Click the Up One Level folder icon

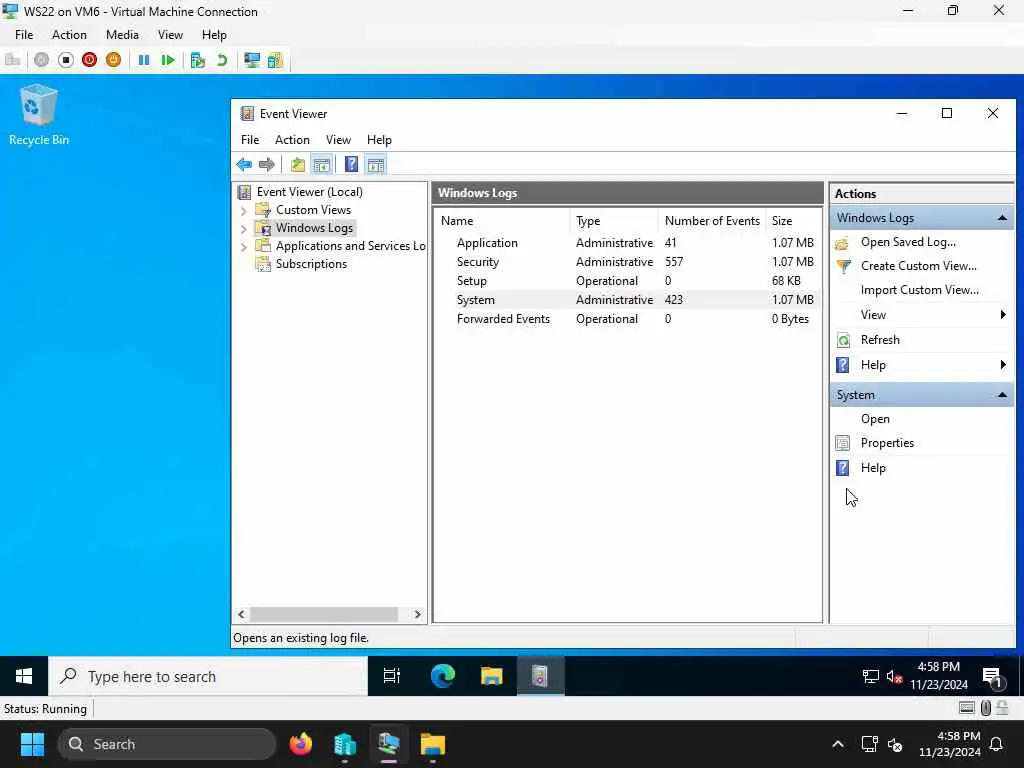[298, 165]
